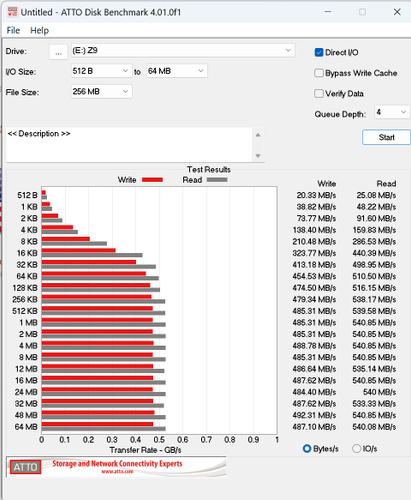This screenshot has height=500, width=411.
Task: Click the red Write legend swatch
Action: [x=152, y=180]
